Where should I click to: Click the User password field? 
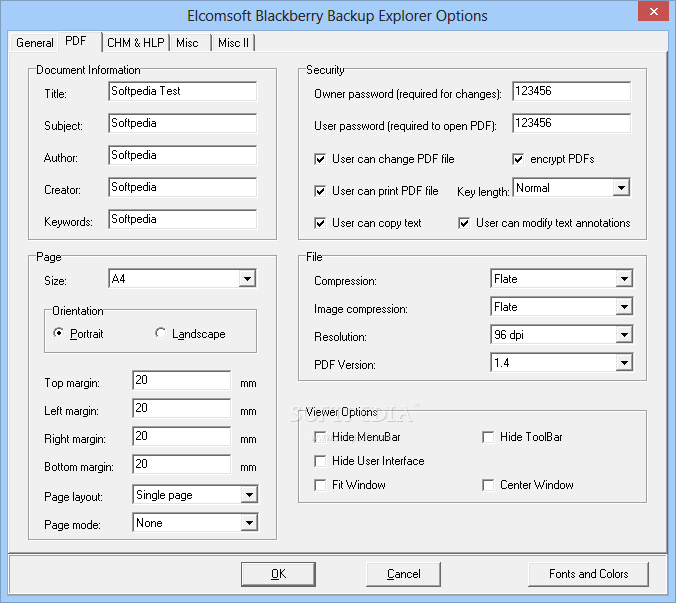click(x=572, y=123)
